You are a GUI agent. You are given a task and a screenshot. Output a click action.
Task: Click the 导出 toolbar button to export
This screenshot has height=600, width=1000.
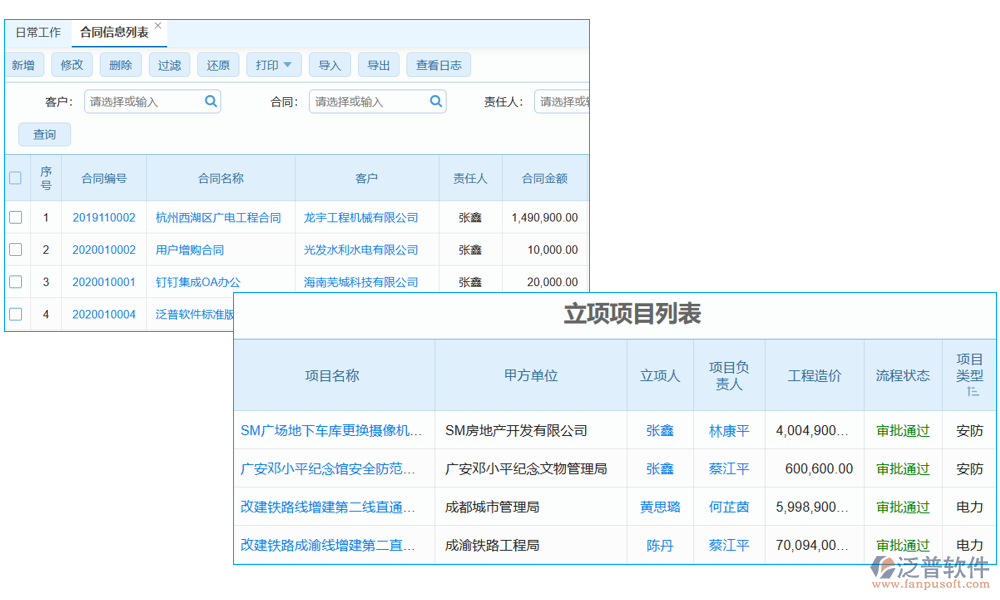pyautogui.click(x=378, y=64)
